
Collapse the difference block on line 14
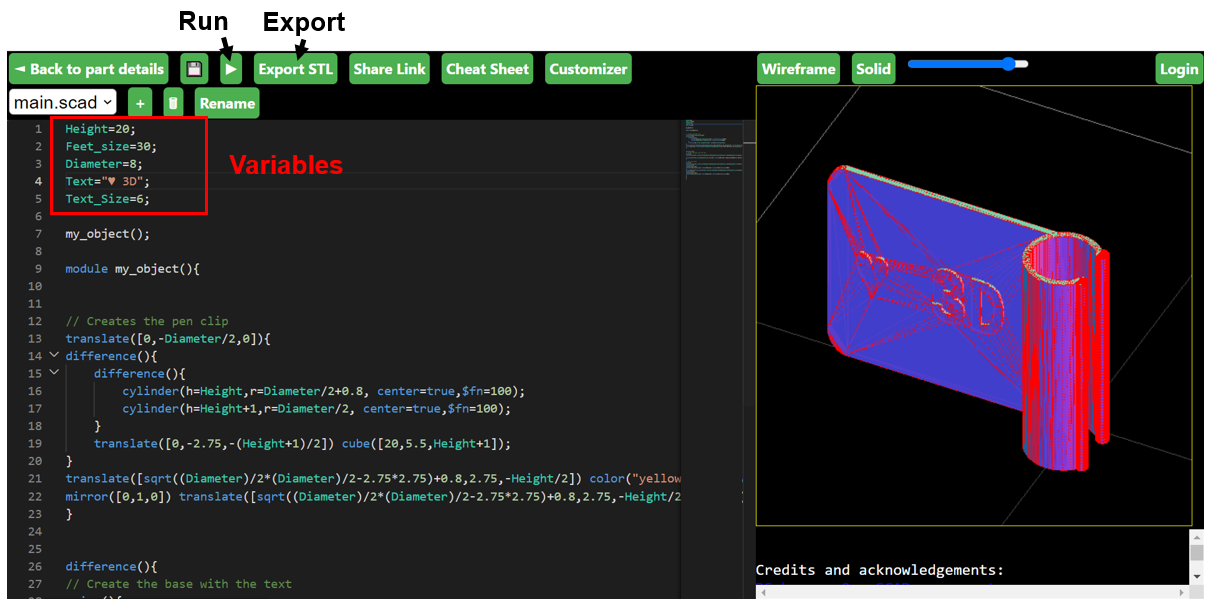coord(53,355)
